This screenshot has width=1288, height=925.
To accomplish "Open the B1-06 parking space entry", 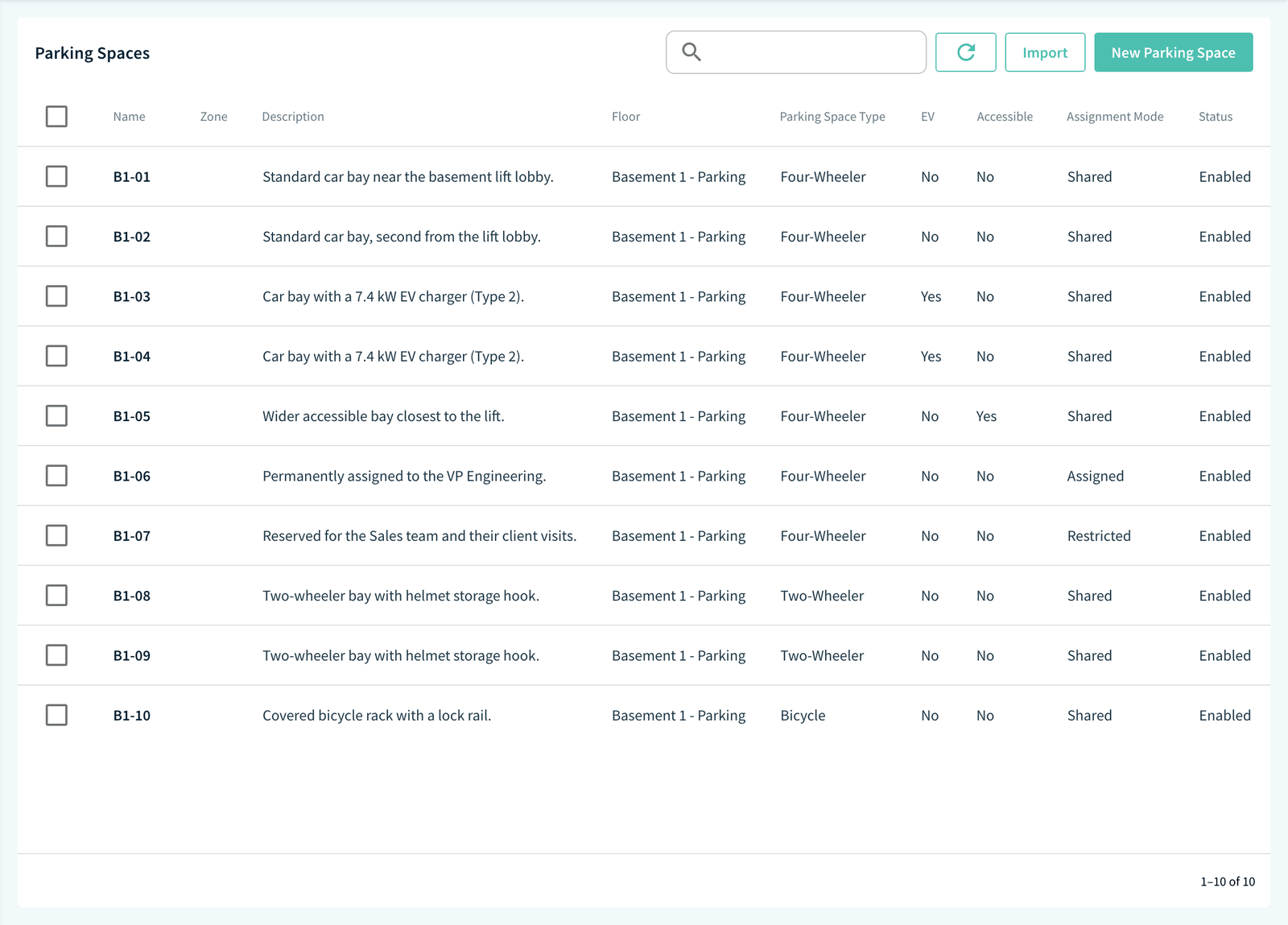I will click(643, 476).
